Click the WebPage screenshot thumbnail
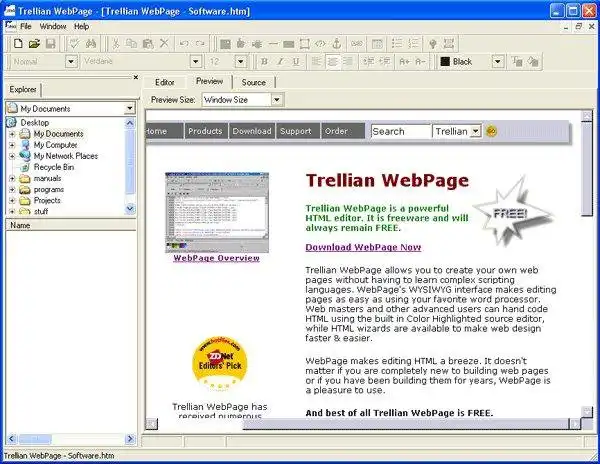The width and height of the screenshot is (600, 464). (217, 212)
